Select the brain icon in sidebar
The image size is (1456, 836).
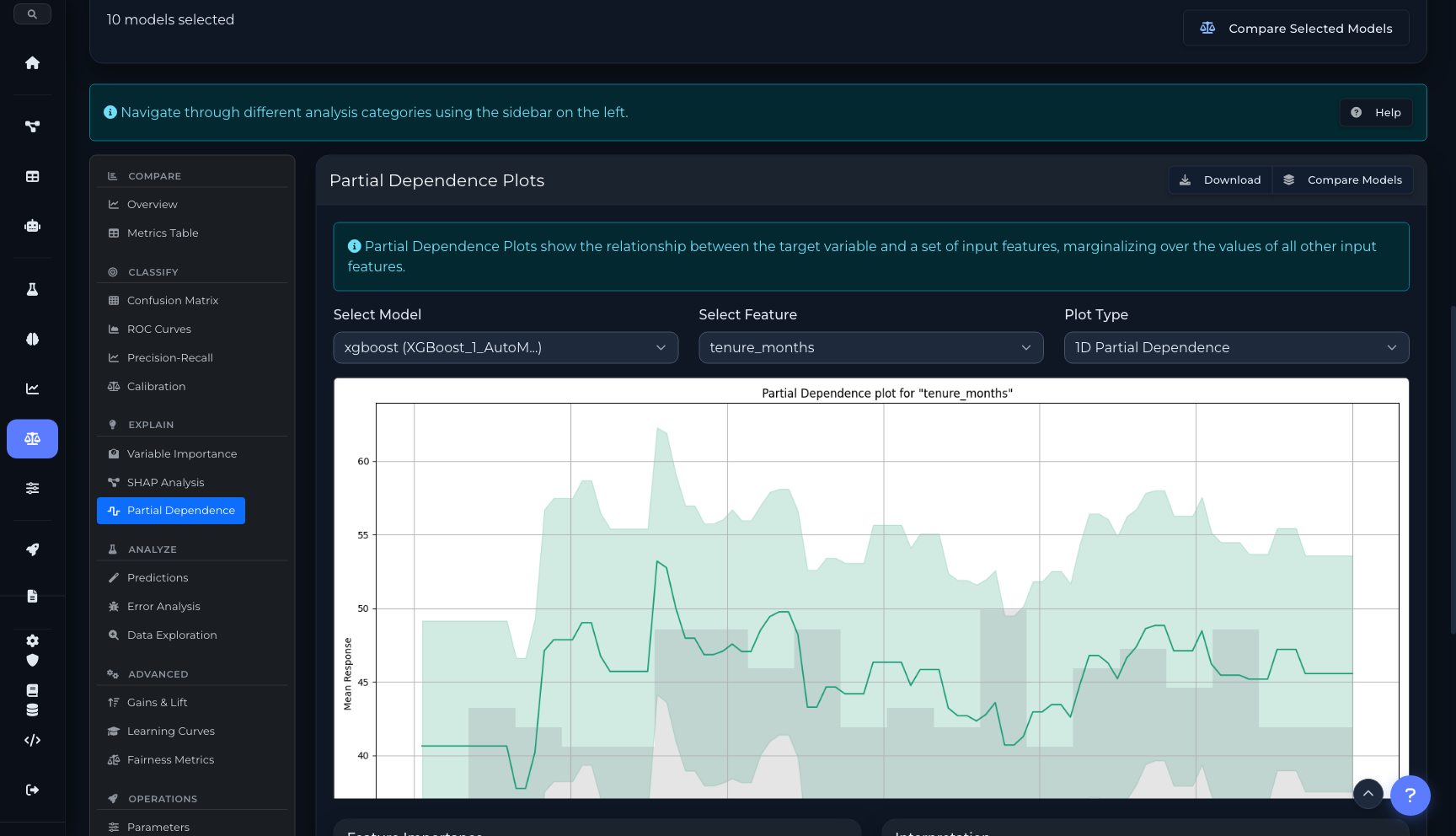click(32, 339)
